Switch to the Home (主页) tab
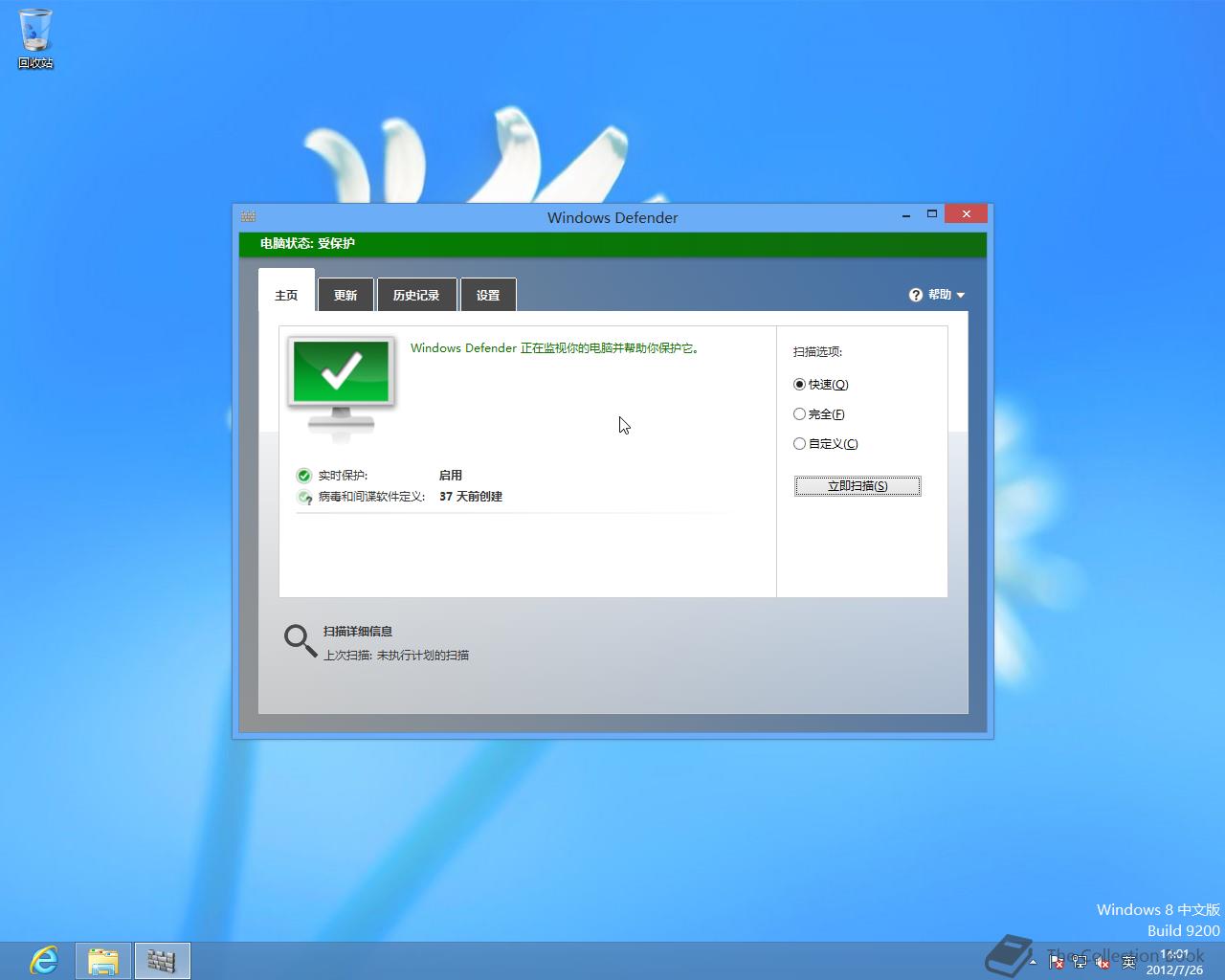This screenshot has width=1225, height=980. (286, 295)
